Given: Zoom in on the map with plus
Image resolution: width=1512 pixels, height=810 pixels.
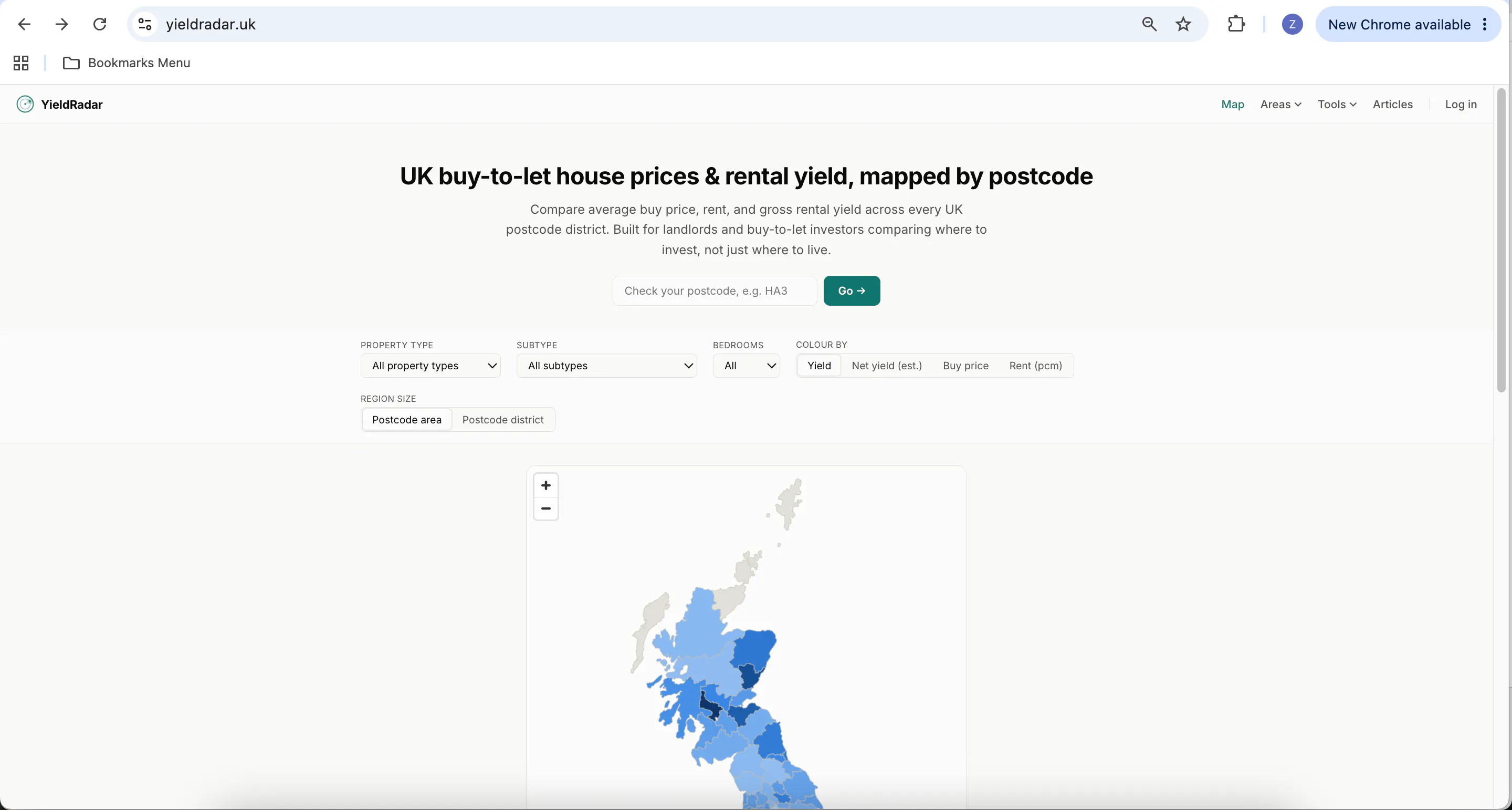Looking at the screenshot, I should [x=545, y=485].
